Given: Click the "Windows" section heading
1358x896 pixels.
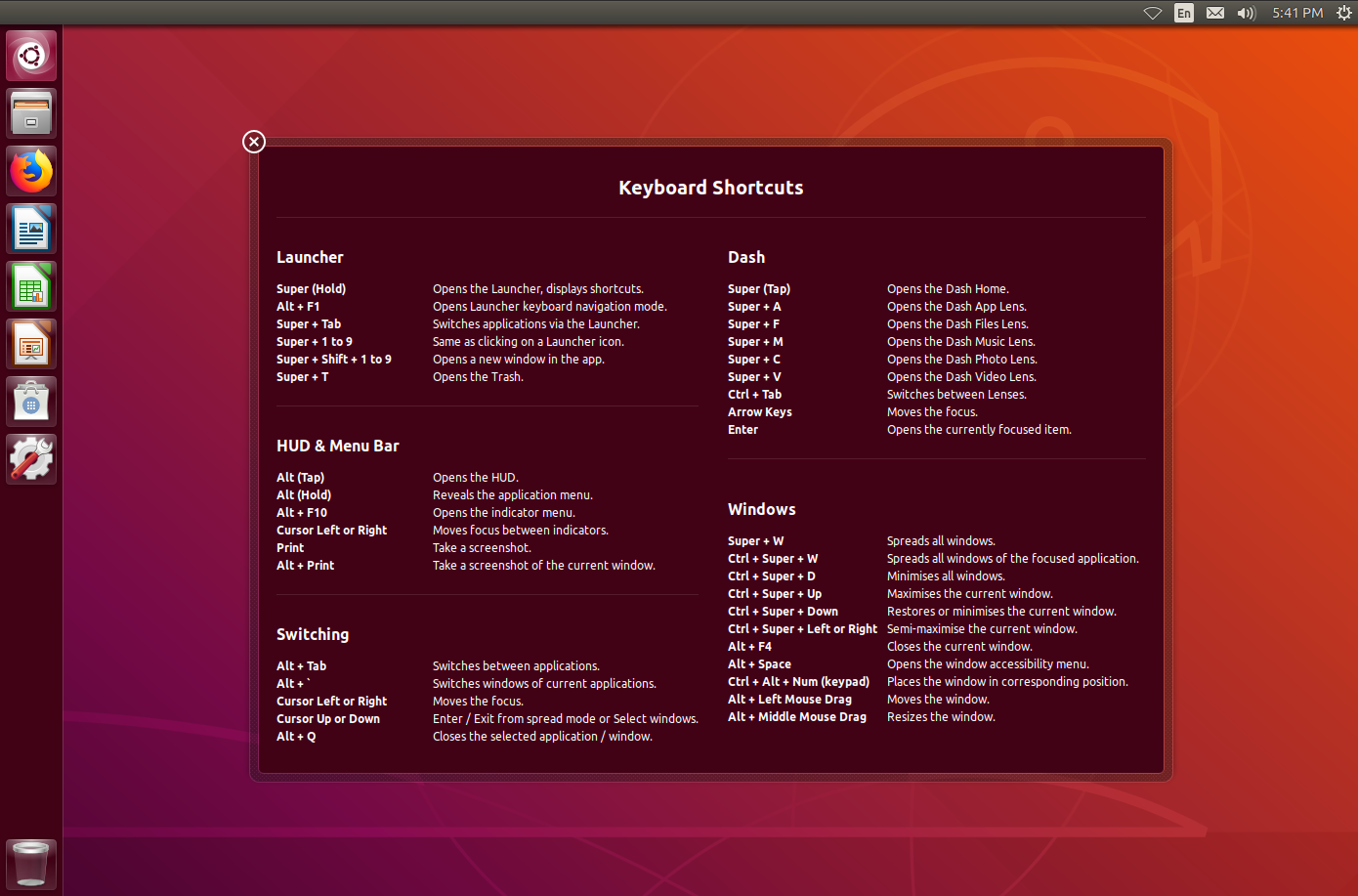Looking at the screenshot, I should tap(762, 509).
